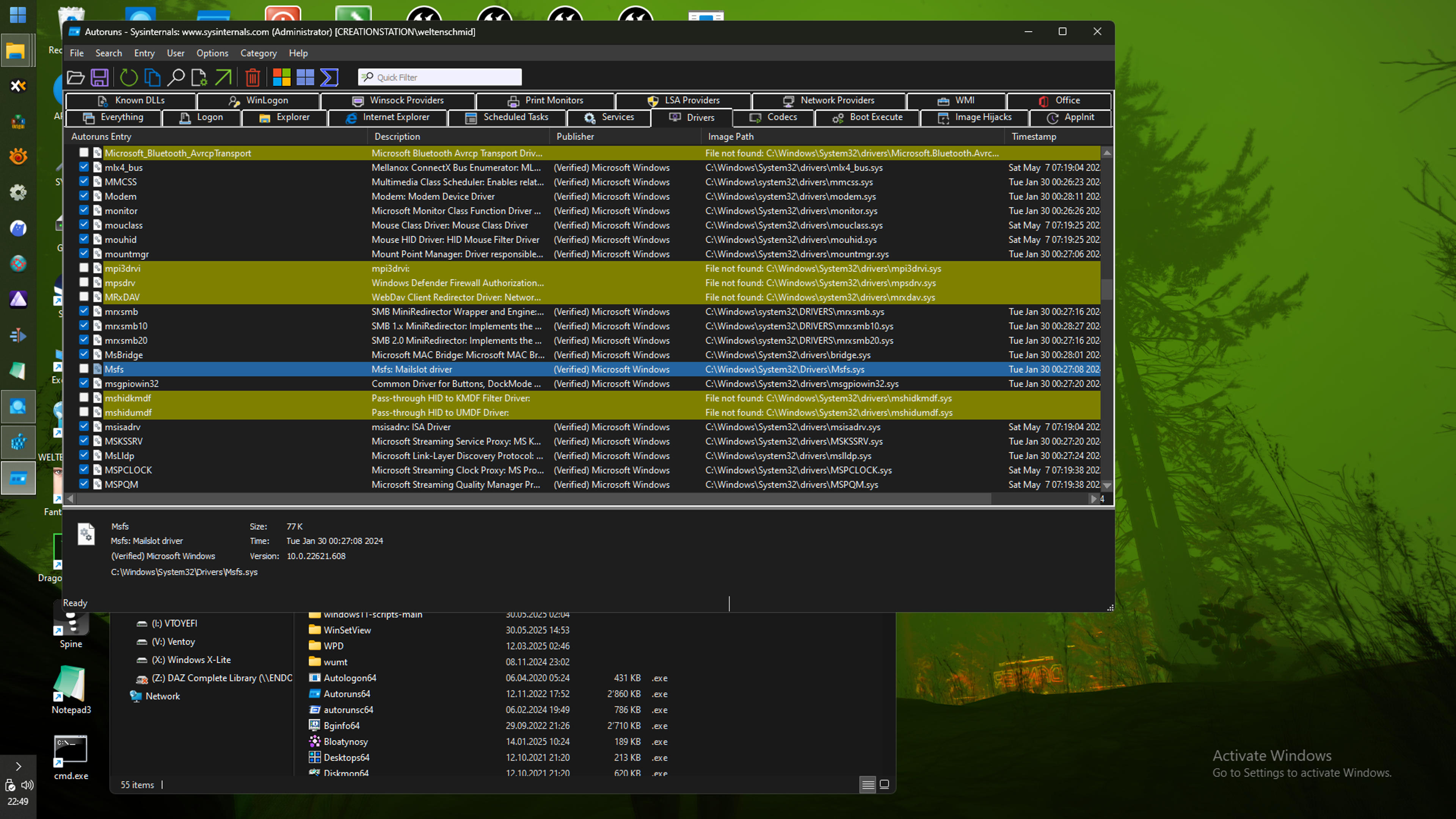Expand the taskbar hidden icons chevron
Screen dimensions: 1456x819
point(18,766)
